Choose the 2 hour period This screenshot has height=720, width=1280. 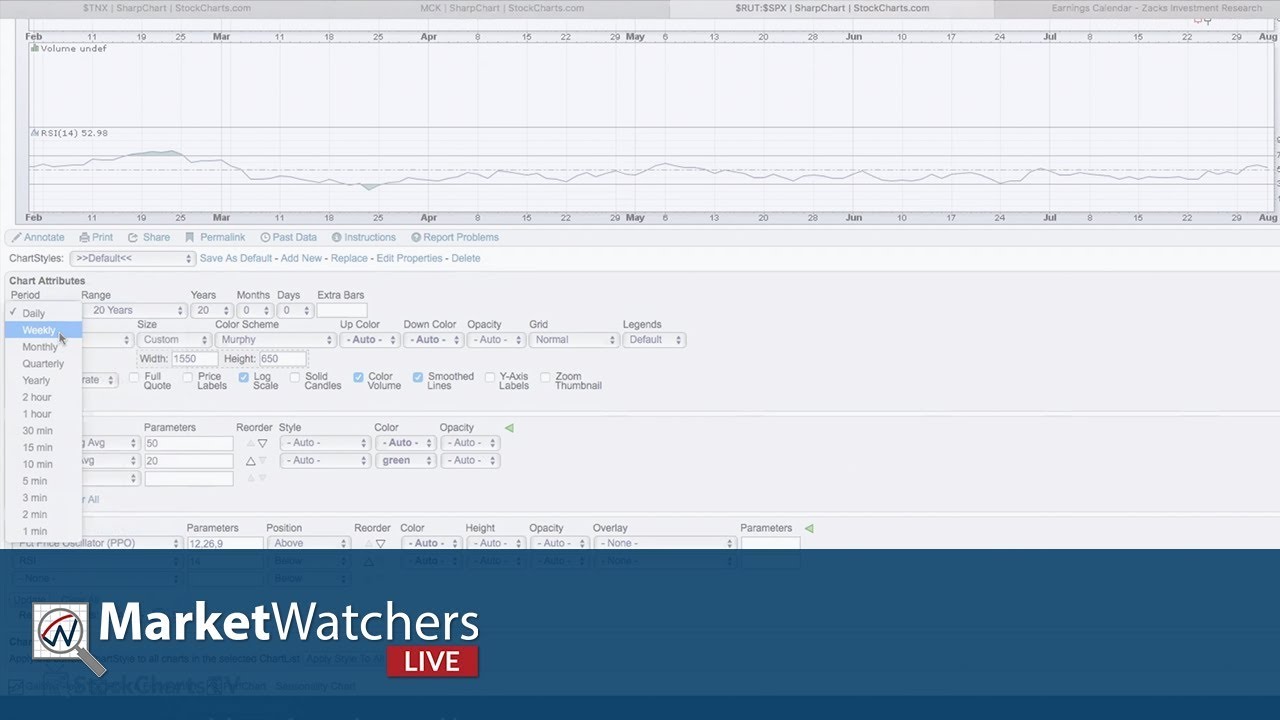coord(43,397)
